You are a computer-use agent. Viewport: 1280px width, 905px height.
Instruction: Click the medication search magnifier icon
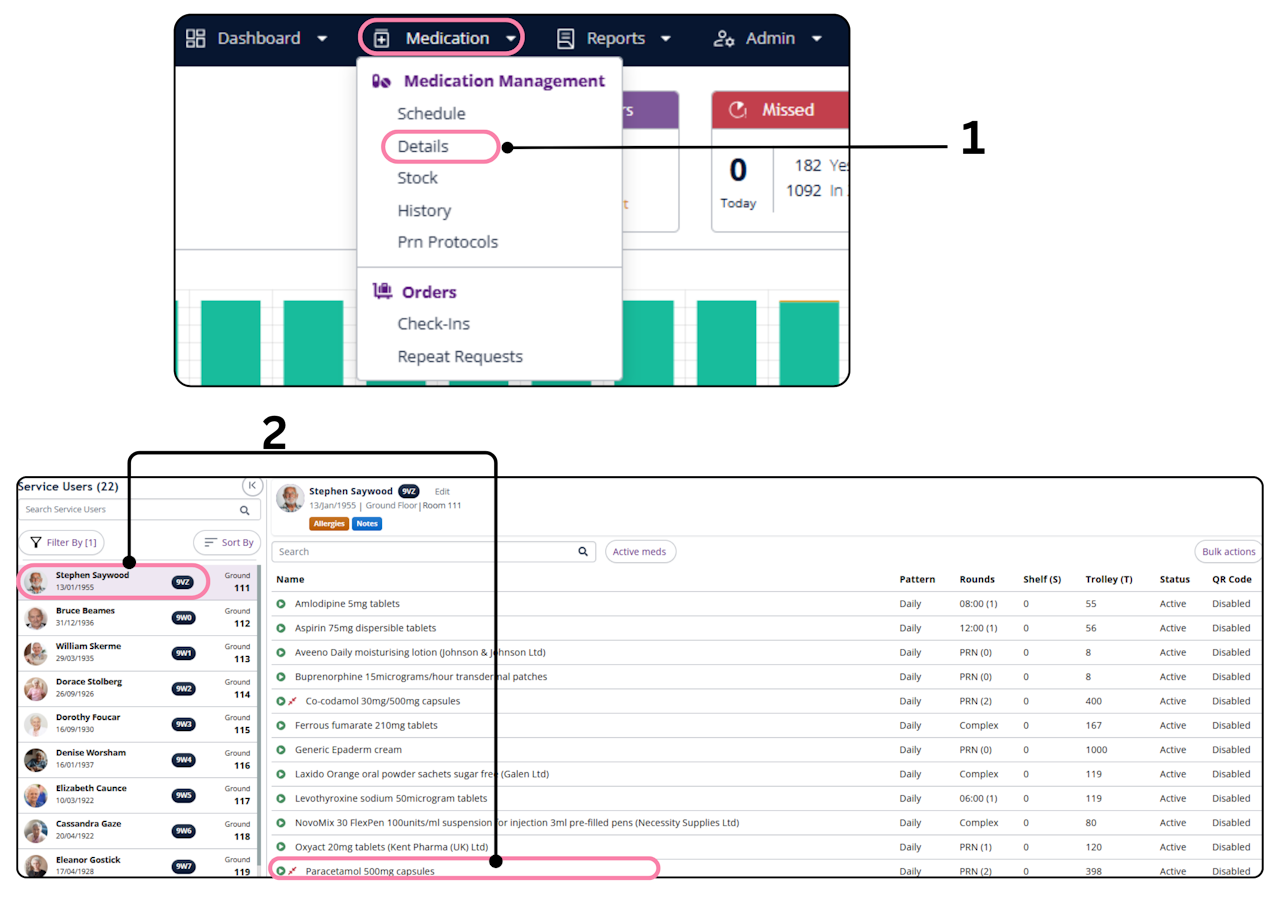click(x=583, y=552)
